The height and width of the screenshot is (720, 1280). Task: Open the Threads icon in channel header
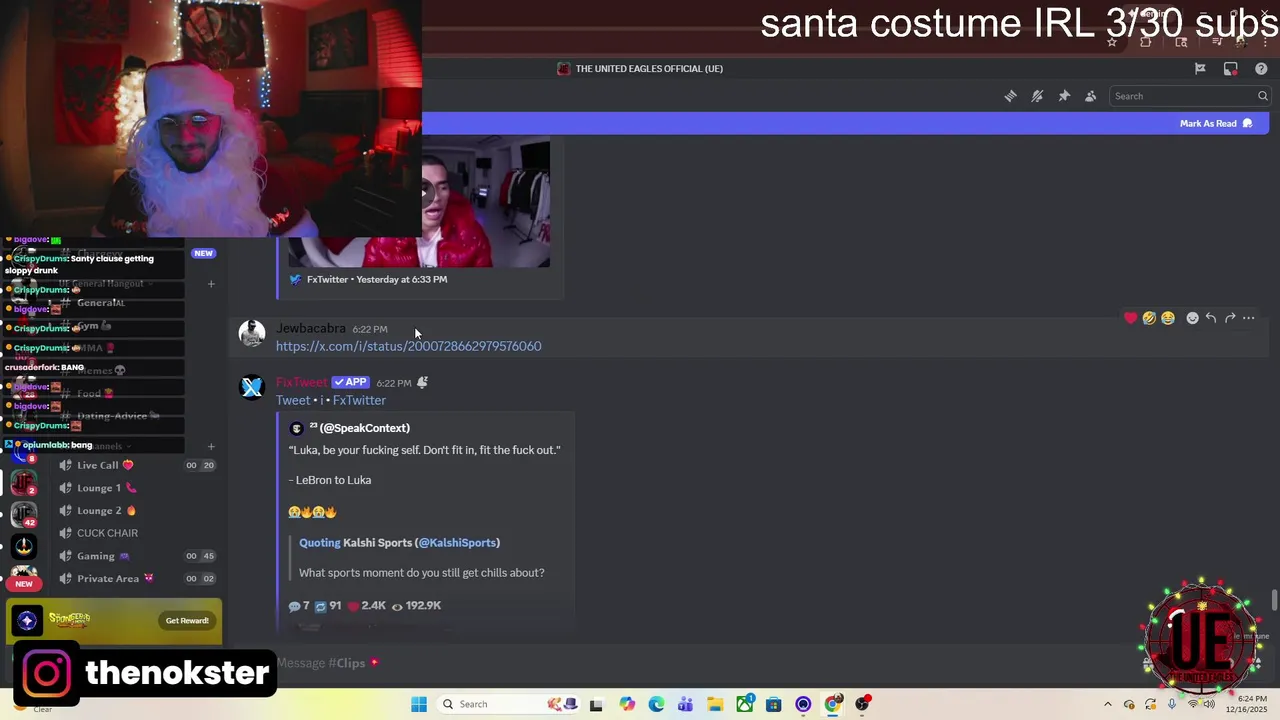[1010, 96]
